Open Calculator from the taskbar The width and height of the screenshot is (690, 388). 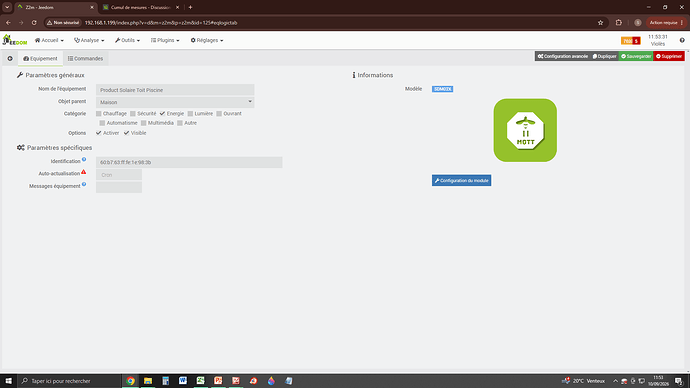[165, 381]
